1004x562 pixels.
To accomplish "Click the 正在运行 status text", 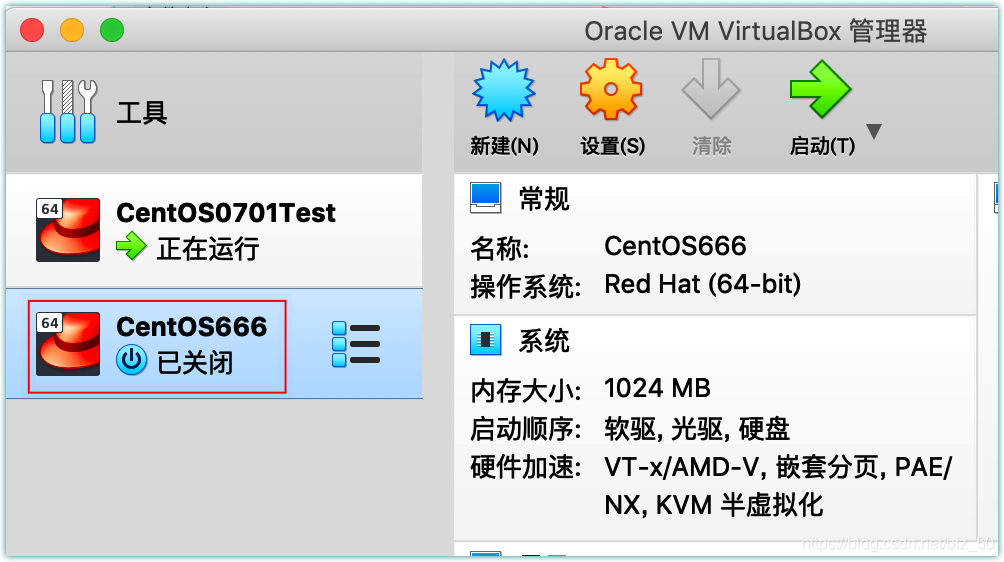I will 208,248.
